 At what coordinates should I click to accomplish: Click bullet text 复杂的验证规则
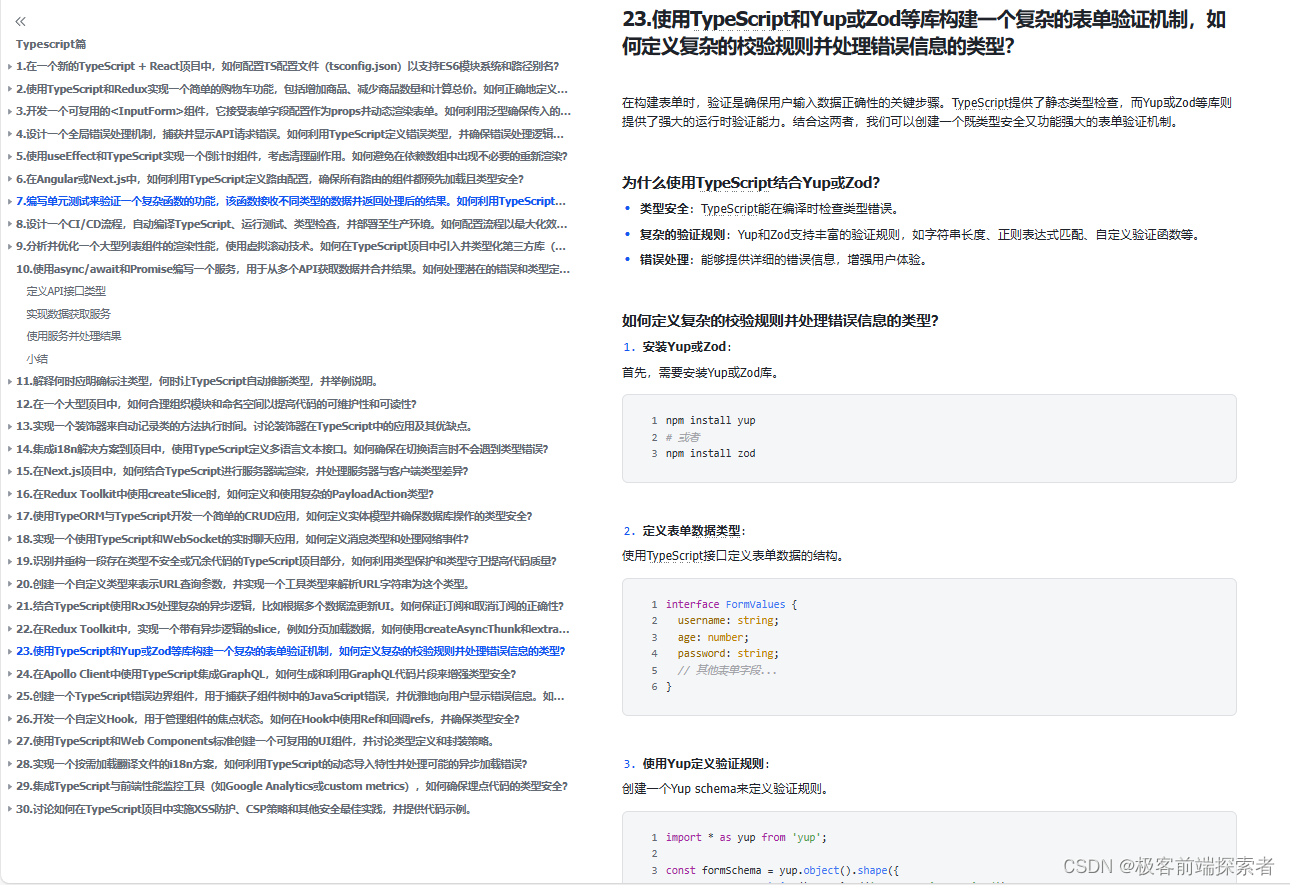[685, 235]
